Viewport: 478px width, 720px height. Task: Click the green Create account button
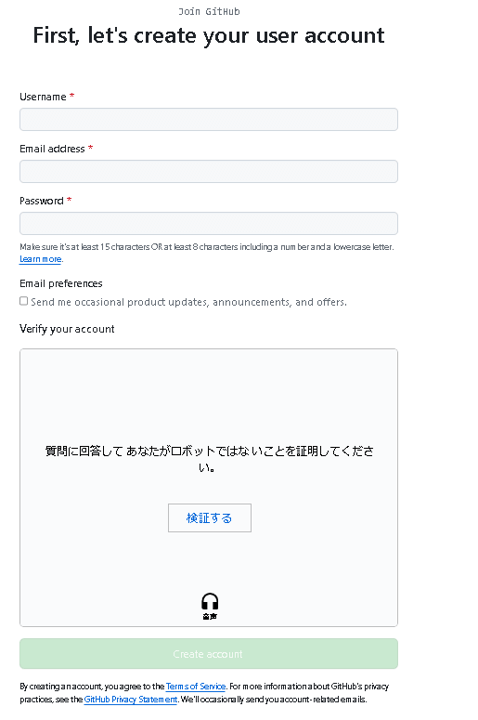point(208,653)
